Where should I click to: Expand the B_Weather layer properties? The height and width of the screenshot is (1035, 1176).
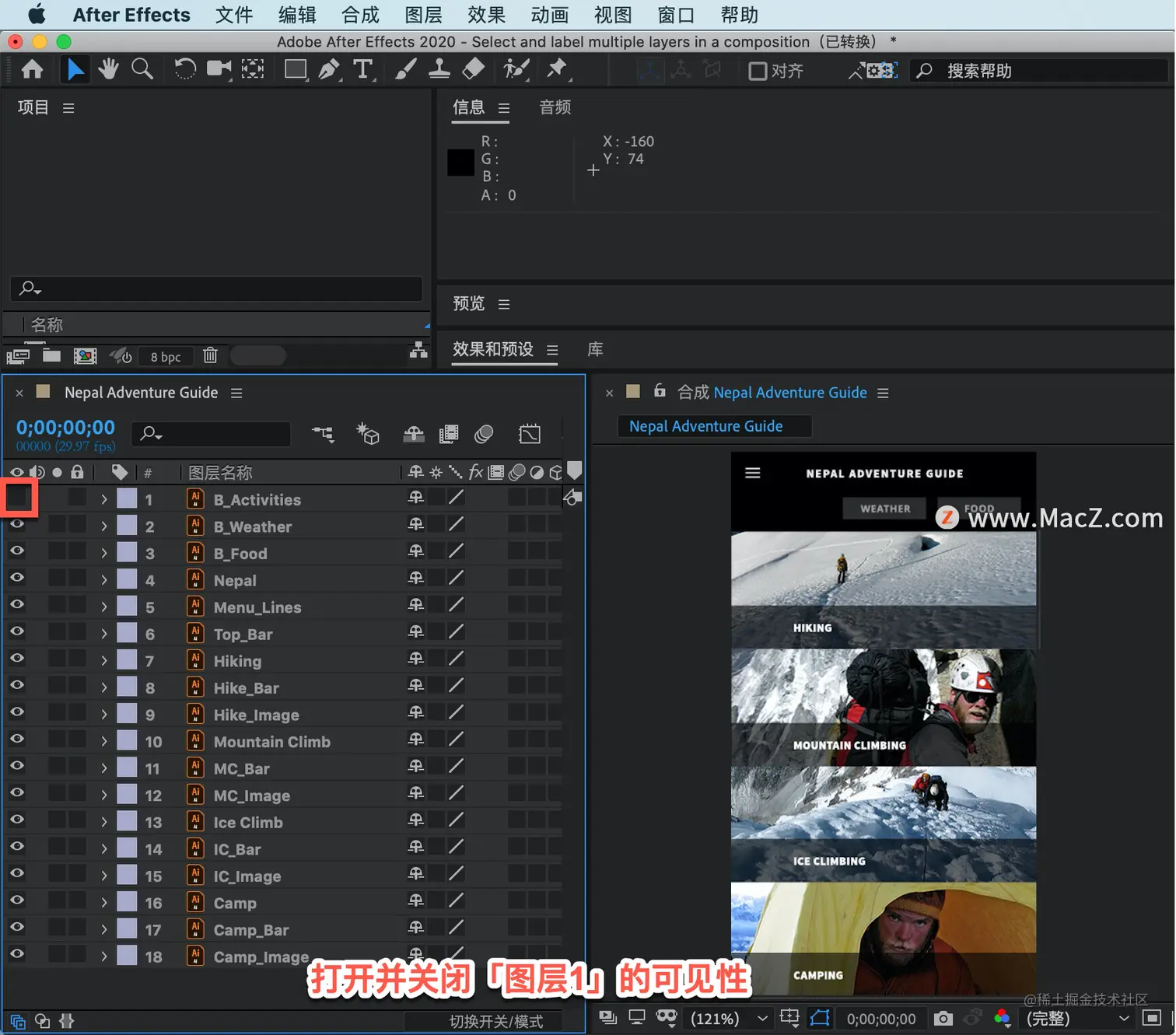coord(103,526)
